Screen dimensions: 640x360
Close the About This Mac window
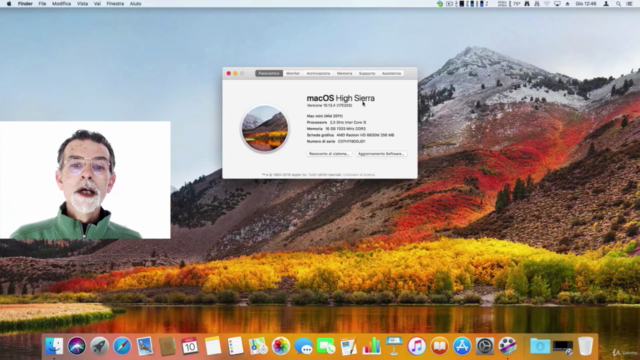[229, 73]
